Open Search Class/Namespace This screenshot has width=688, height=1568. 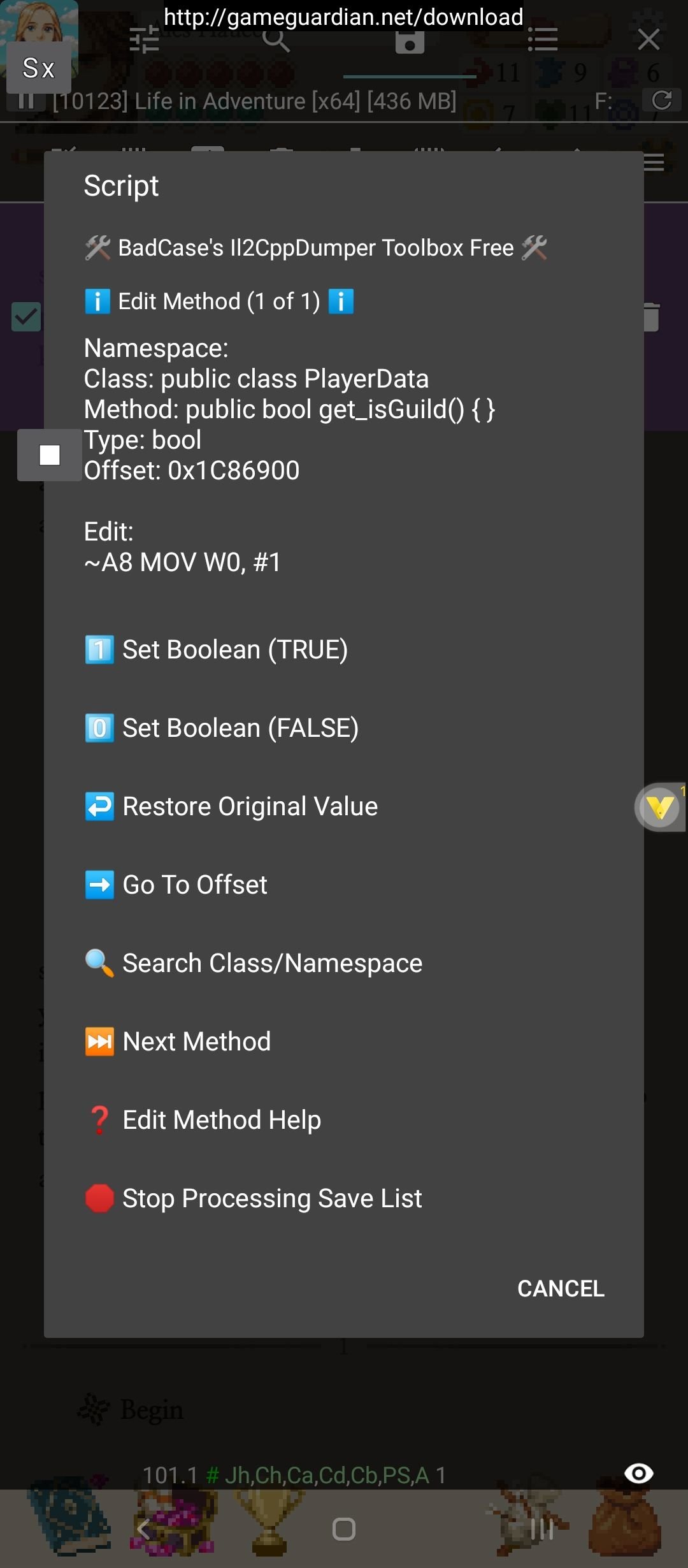272,963
